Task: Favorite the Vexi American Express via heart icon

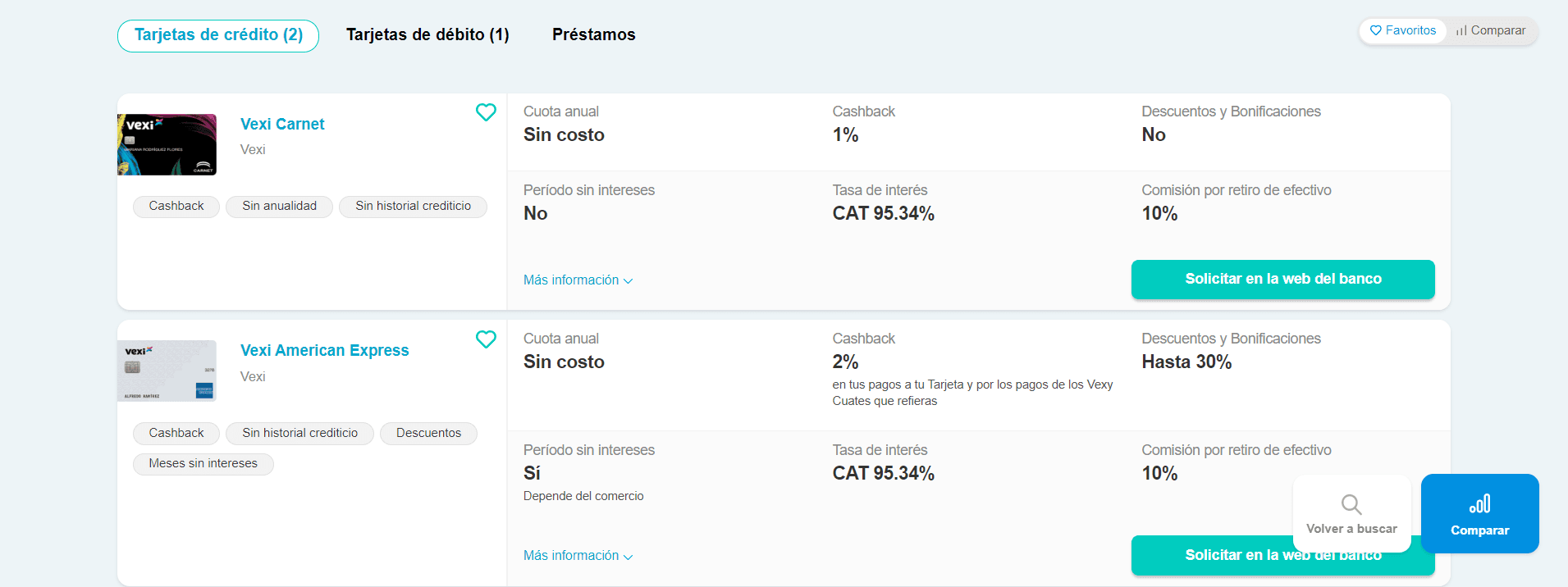Action: pos(486,339)
